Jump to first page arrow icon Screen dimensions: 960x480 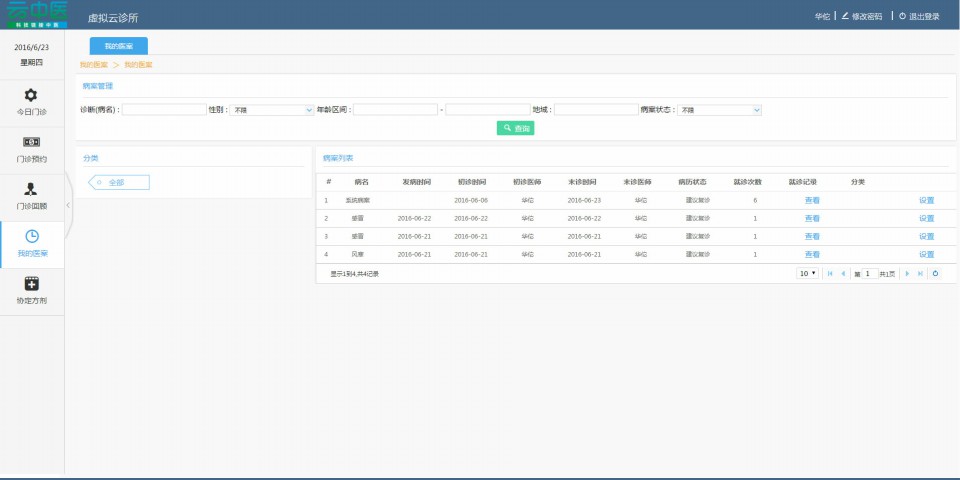click(x=829, y=273)
